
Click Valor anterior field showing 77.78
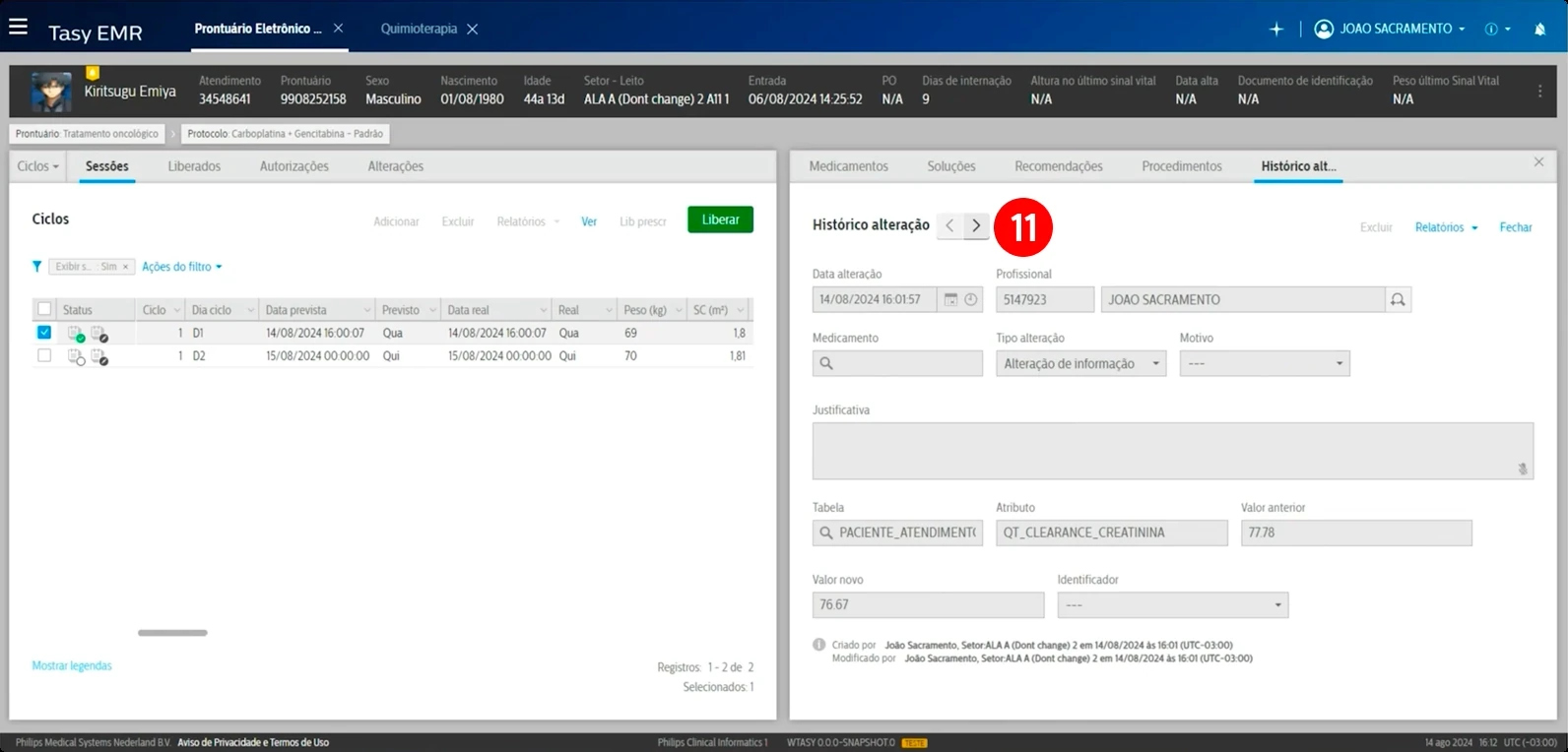[1356, 533]
